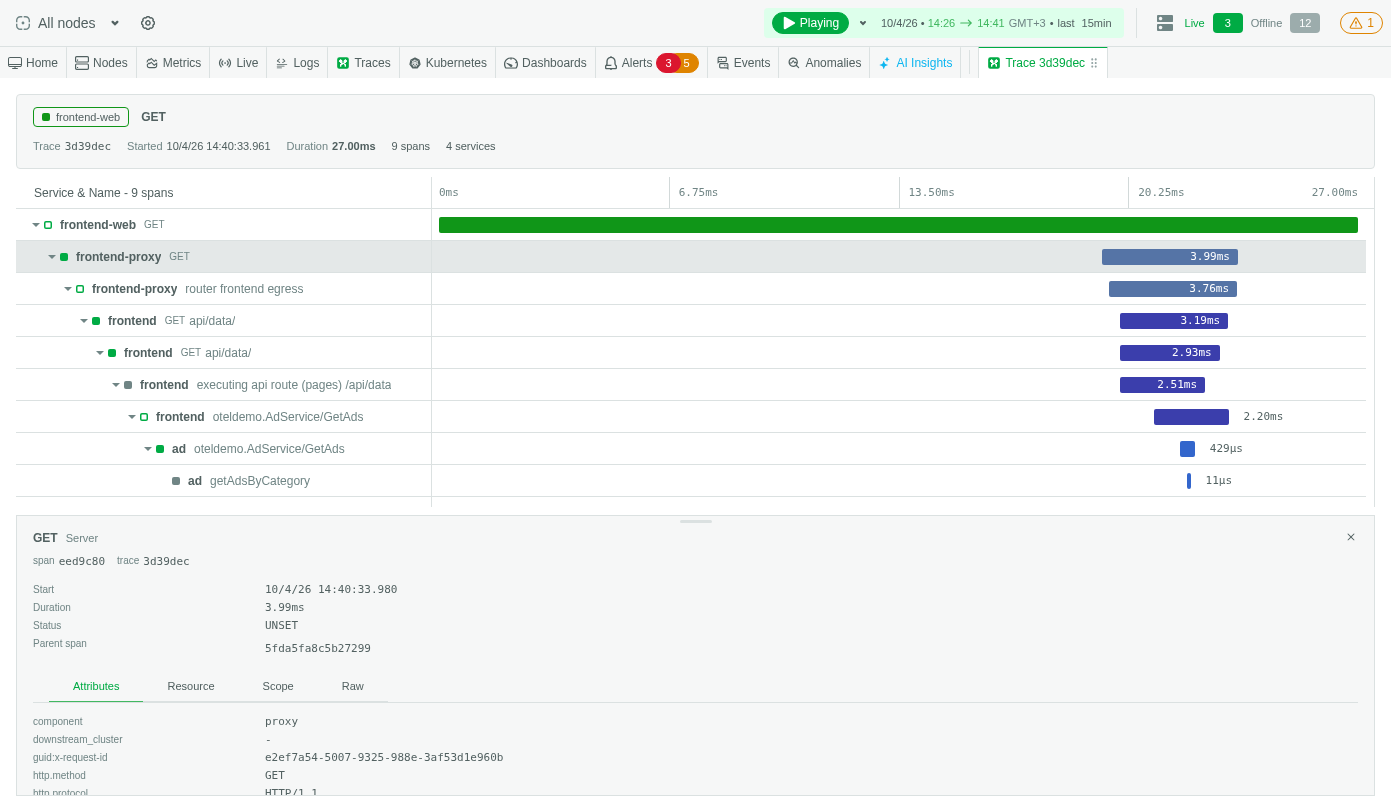The image size is (1391, 812).
Task: Switch to the Traces tab
Action: (x=363, y=63)
